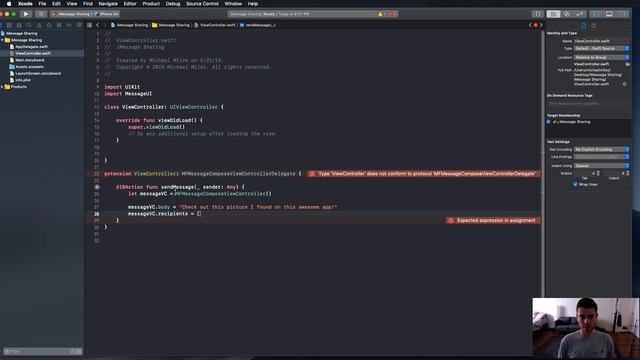Switch to the Version editor
The image size is (640, 360).
pyautogui.click(x=580, y=14)
